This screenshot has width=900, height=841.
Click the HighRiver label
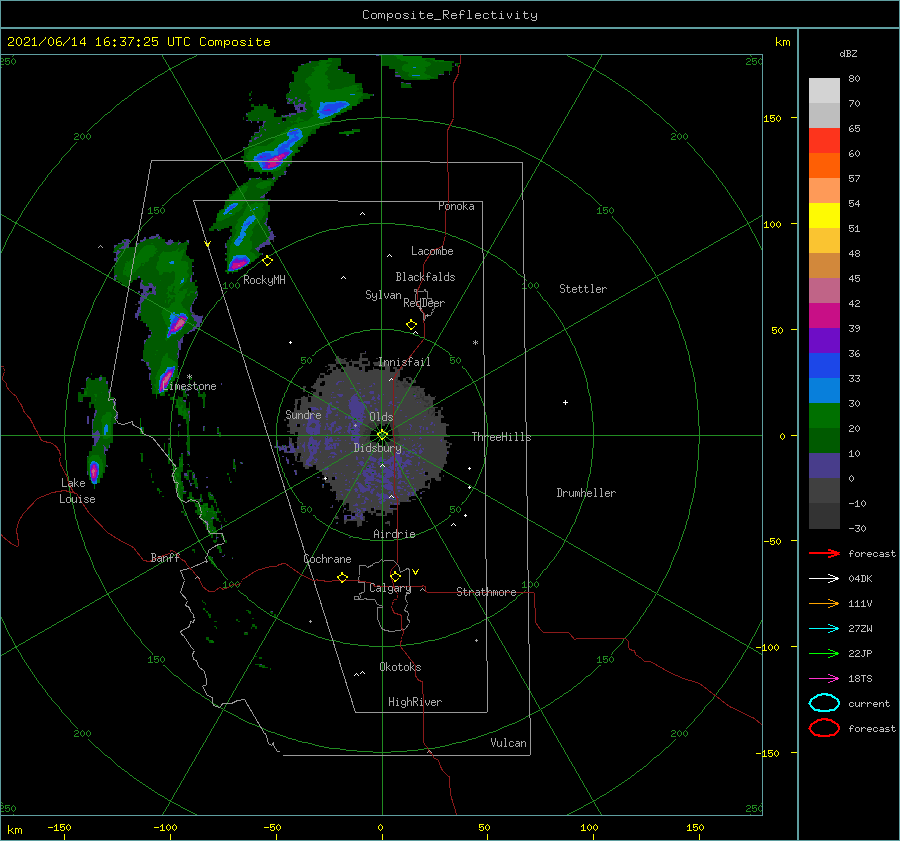point(415,702)
